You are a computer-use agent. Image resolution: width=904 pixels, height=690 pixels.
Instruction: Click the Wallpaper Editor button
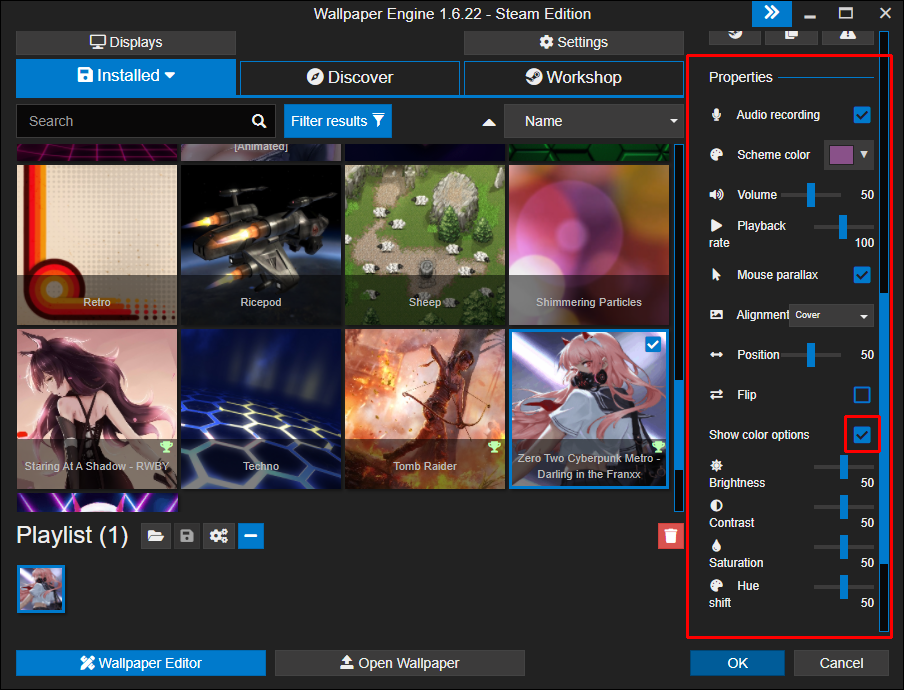pyautogui.click(x=141, y=662)
